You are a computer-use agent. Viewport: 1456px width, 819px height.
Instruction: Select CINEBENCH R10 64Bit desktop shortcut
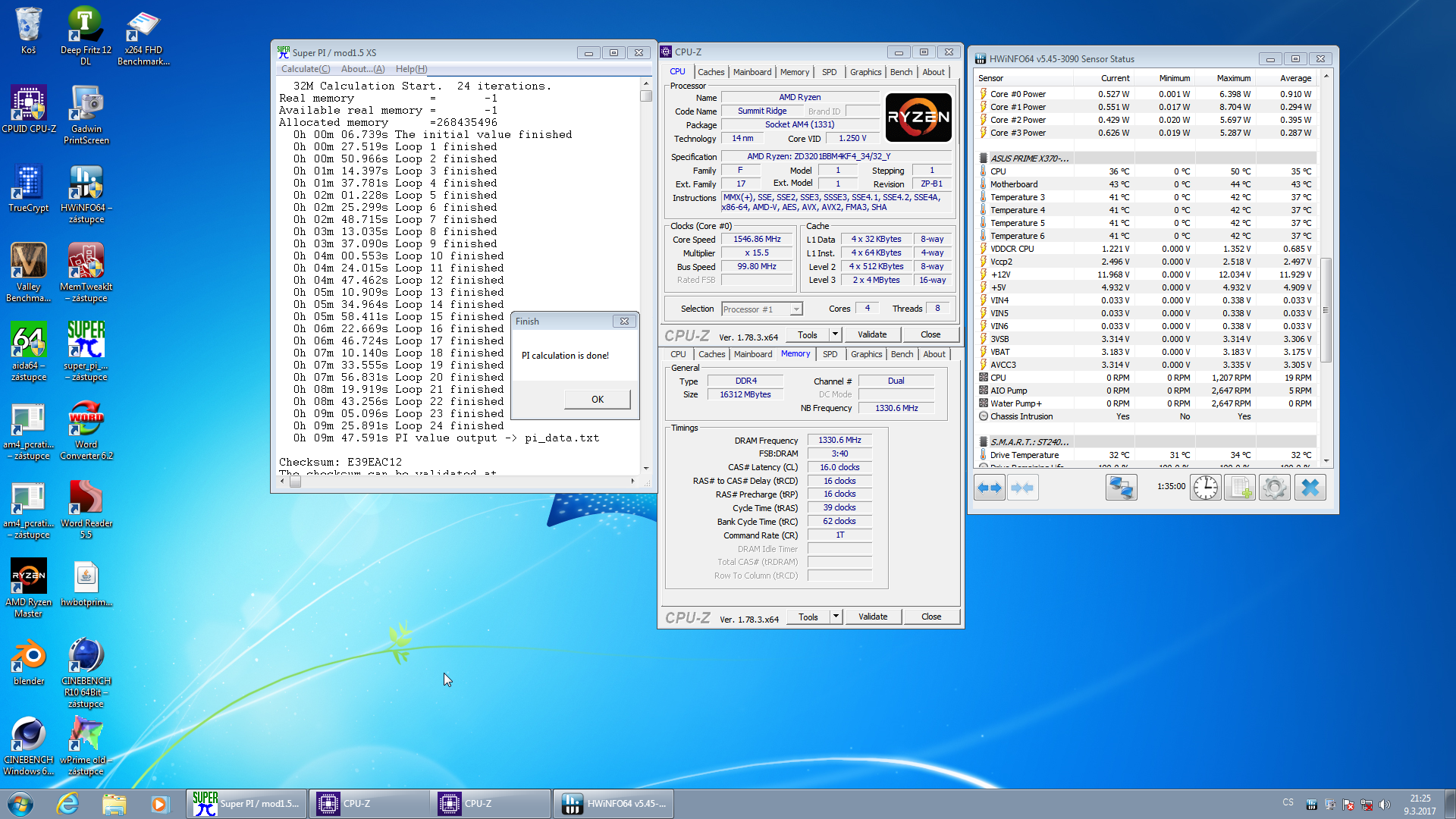point(86,672)
